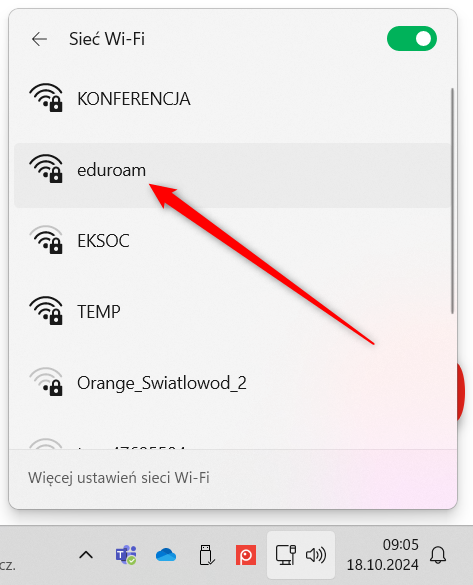This screenshot has width=473, height=585.
Task: Open the OneDrive cloud icon
Action: pyautogui.click(x=166, y=555)
